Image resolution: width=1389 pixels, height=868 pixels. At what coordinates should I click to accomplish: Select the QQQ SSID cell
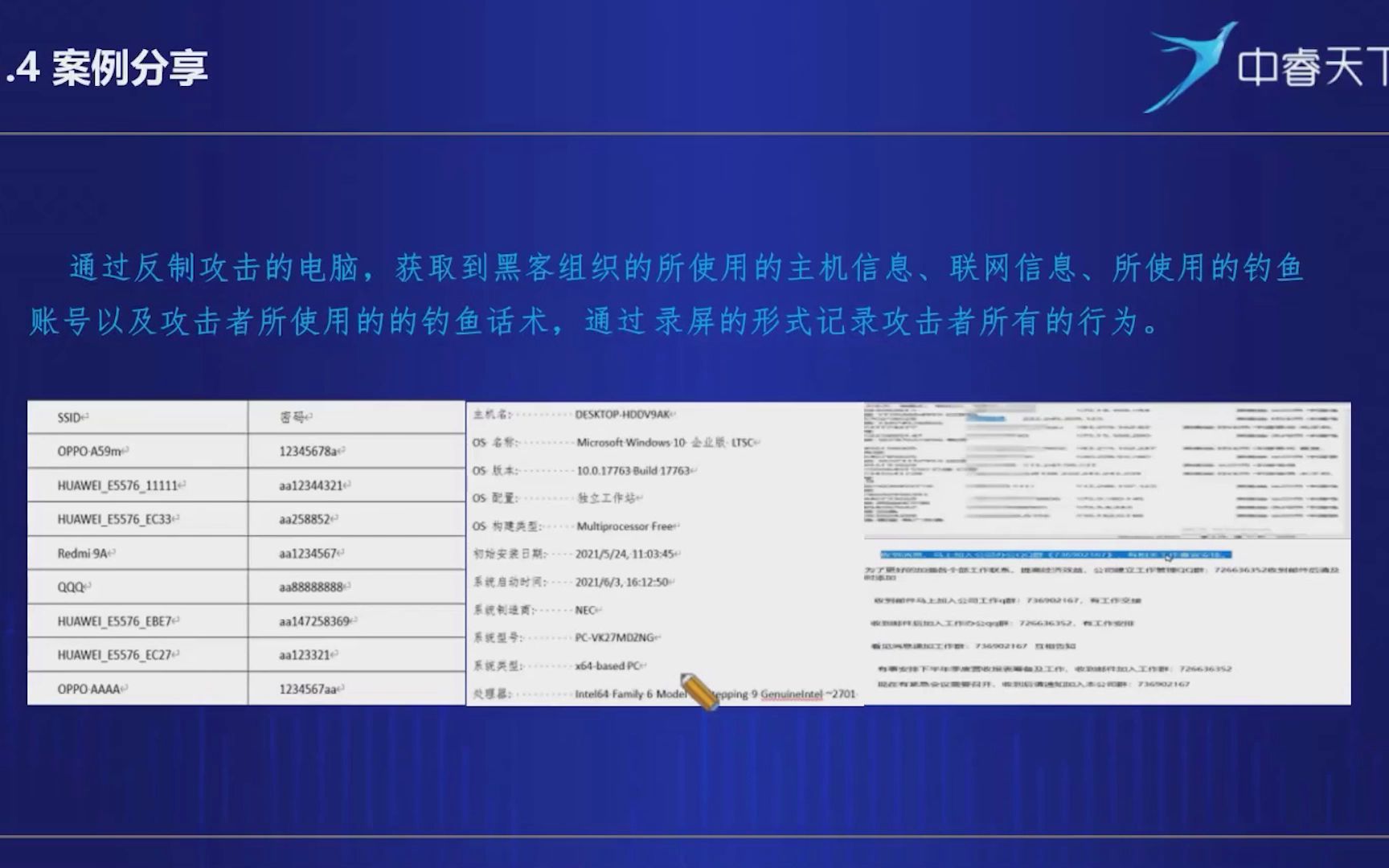137,587
